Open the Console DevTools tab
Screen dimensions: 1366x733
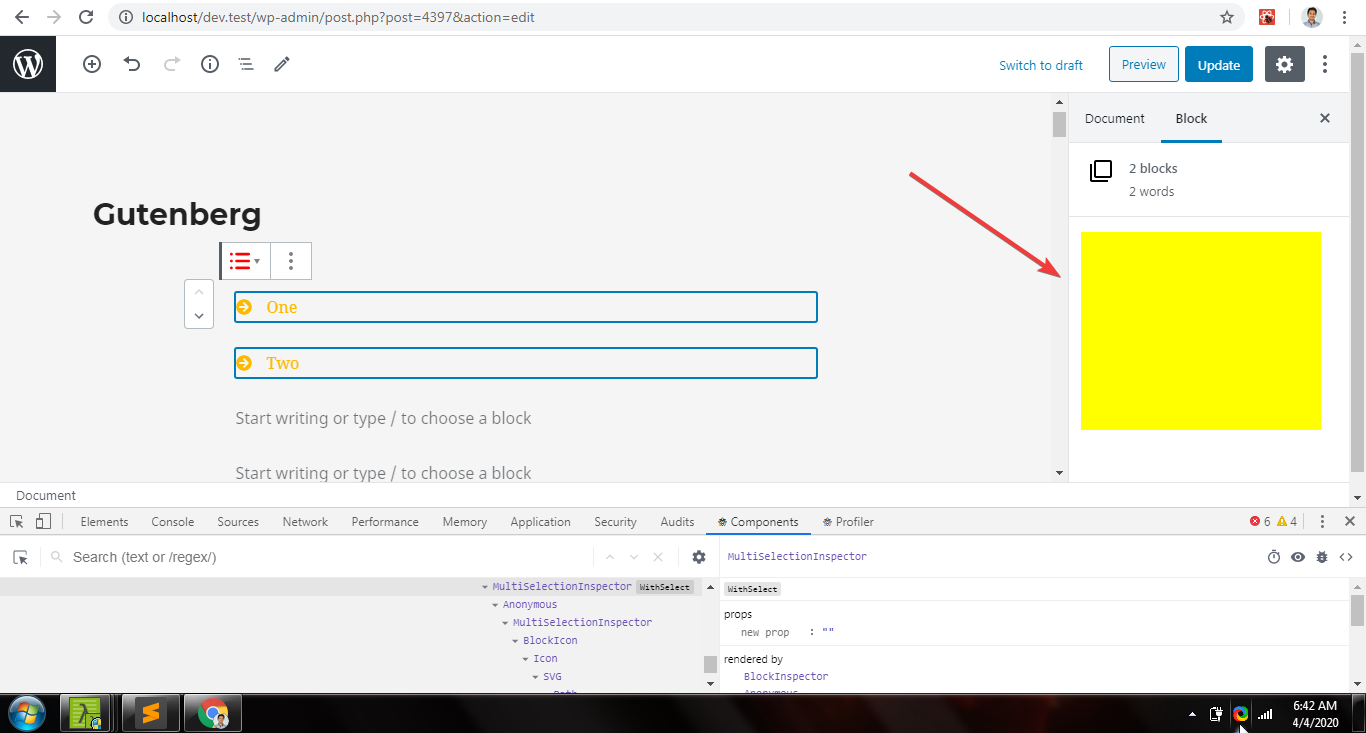pyautogui.click(x=173, y=521)
